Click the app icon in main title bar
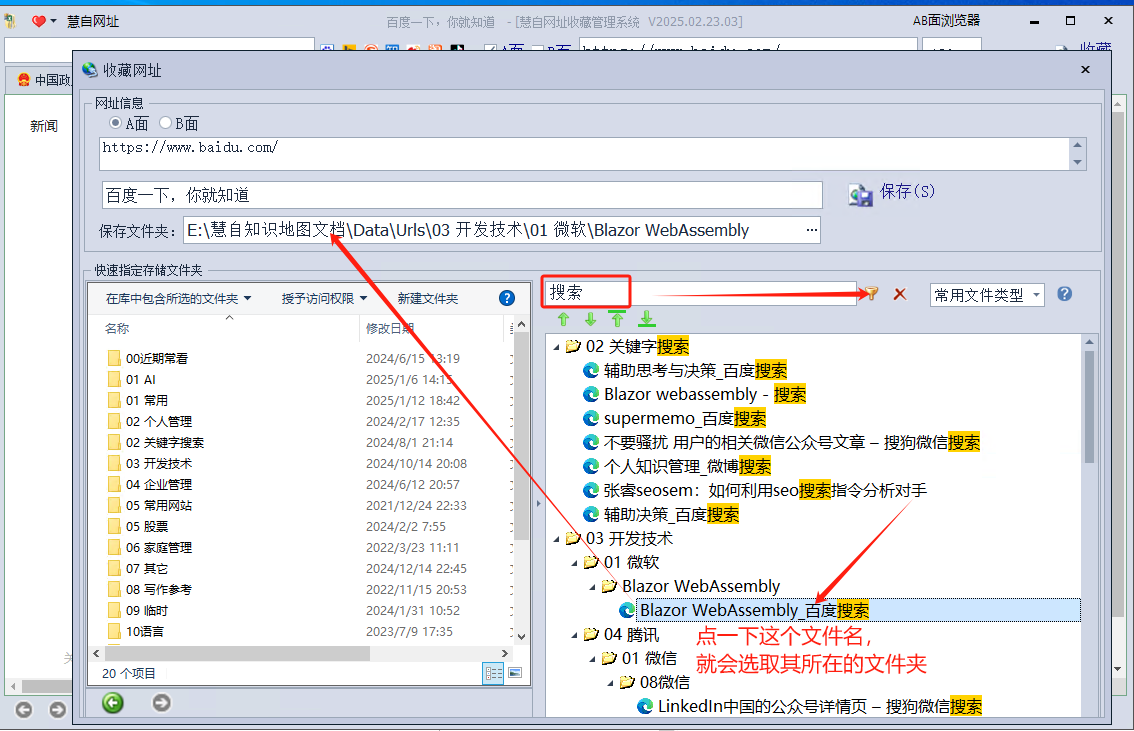Image resolution: width=1134 pixels, height=731 pixels. (10, 22)
